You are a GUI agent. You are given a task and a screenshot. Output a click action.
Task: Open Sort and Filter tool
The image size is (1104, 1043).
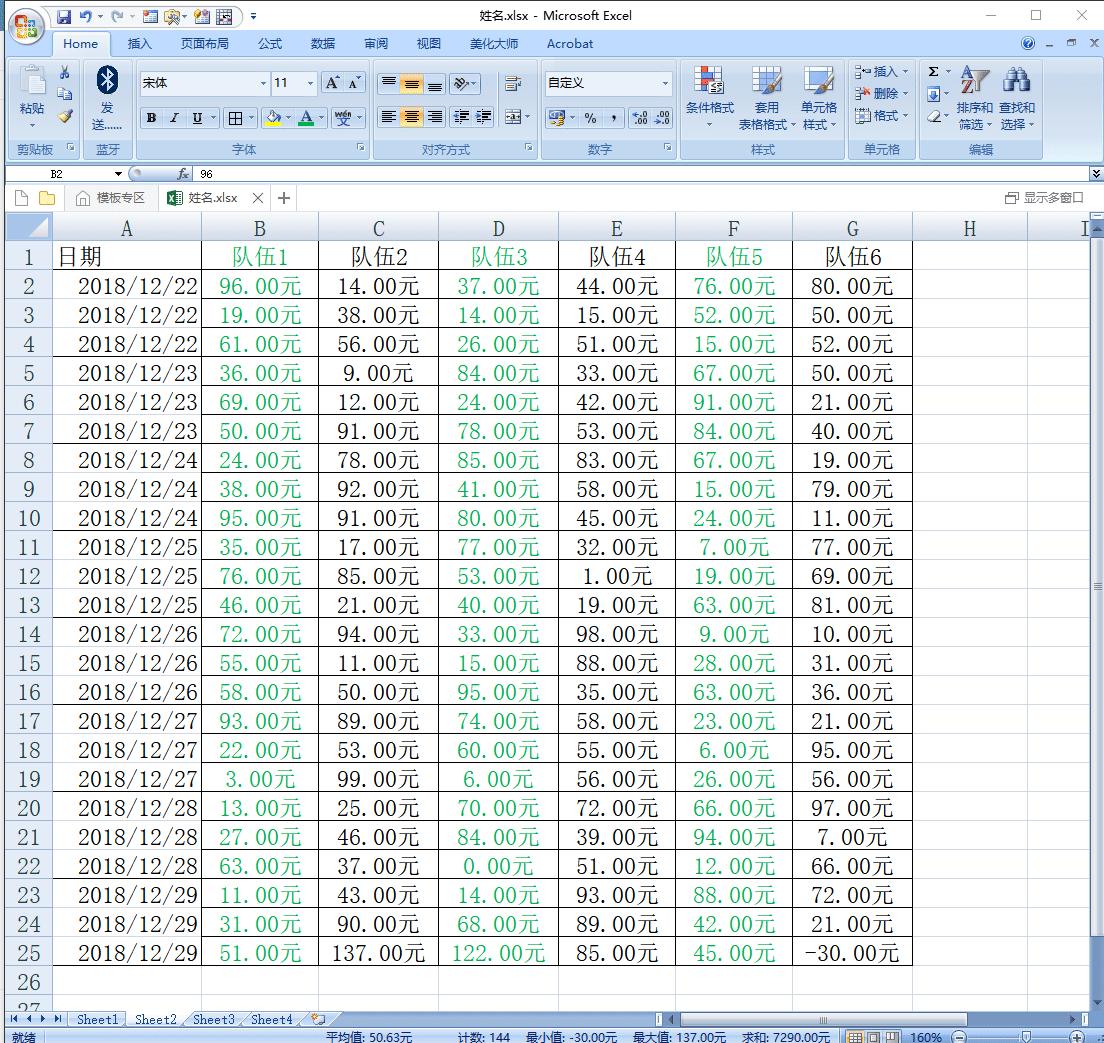click(x=974, y=100)
